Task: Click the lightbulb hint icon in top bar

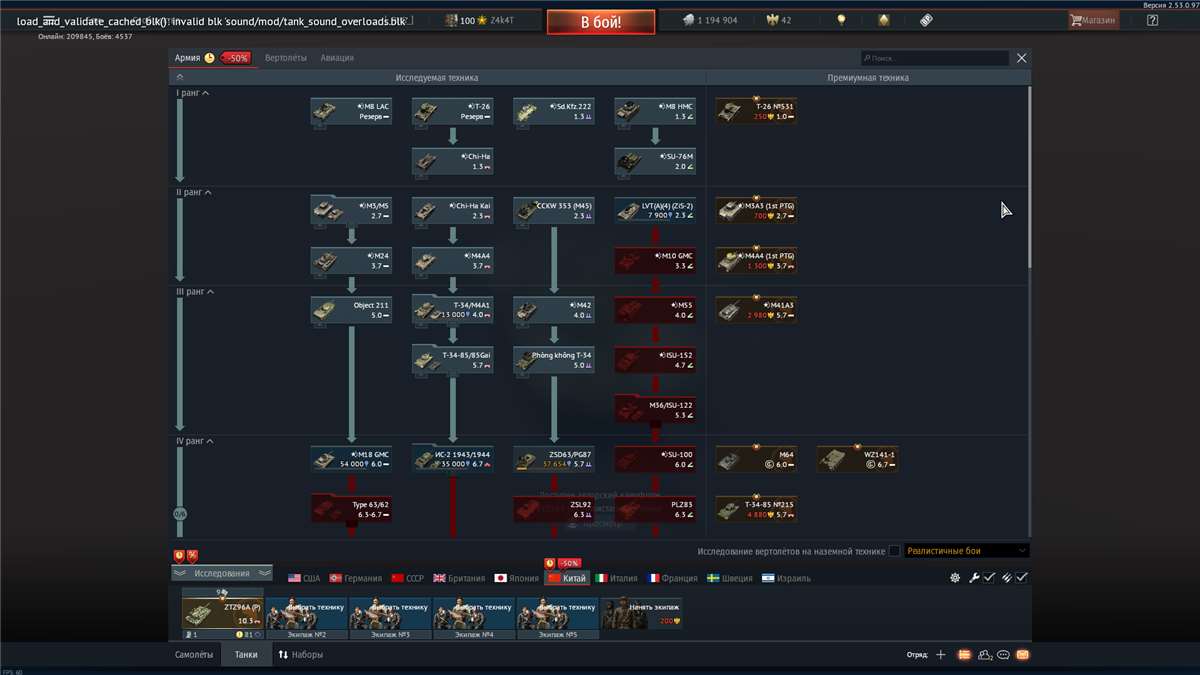Action: (842, 20)
